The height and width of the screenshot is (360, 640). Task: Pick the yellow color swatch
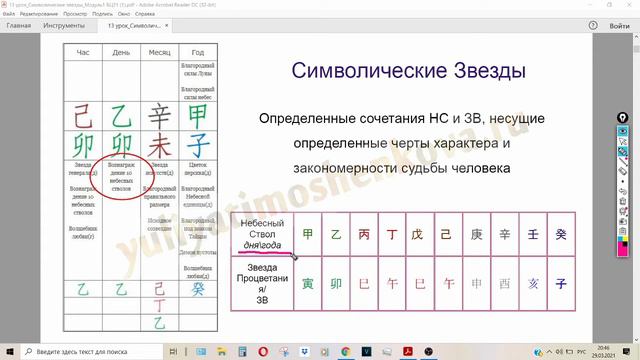[x=626, y=238]
